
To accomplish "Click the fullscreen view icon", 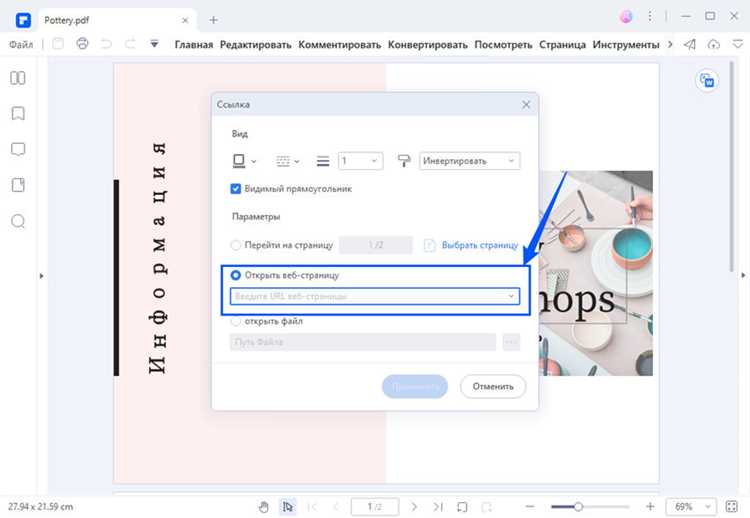I will coord(732,507).
